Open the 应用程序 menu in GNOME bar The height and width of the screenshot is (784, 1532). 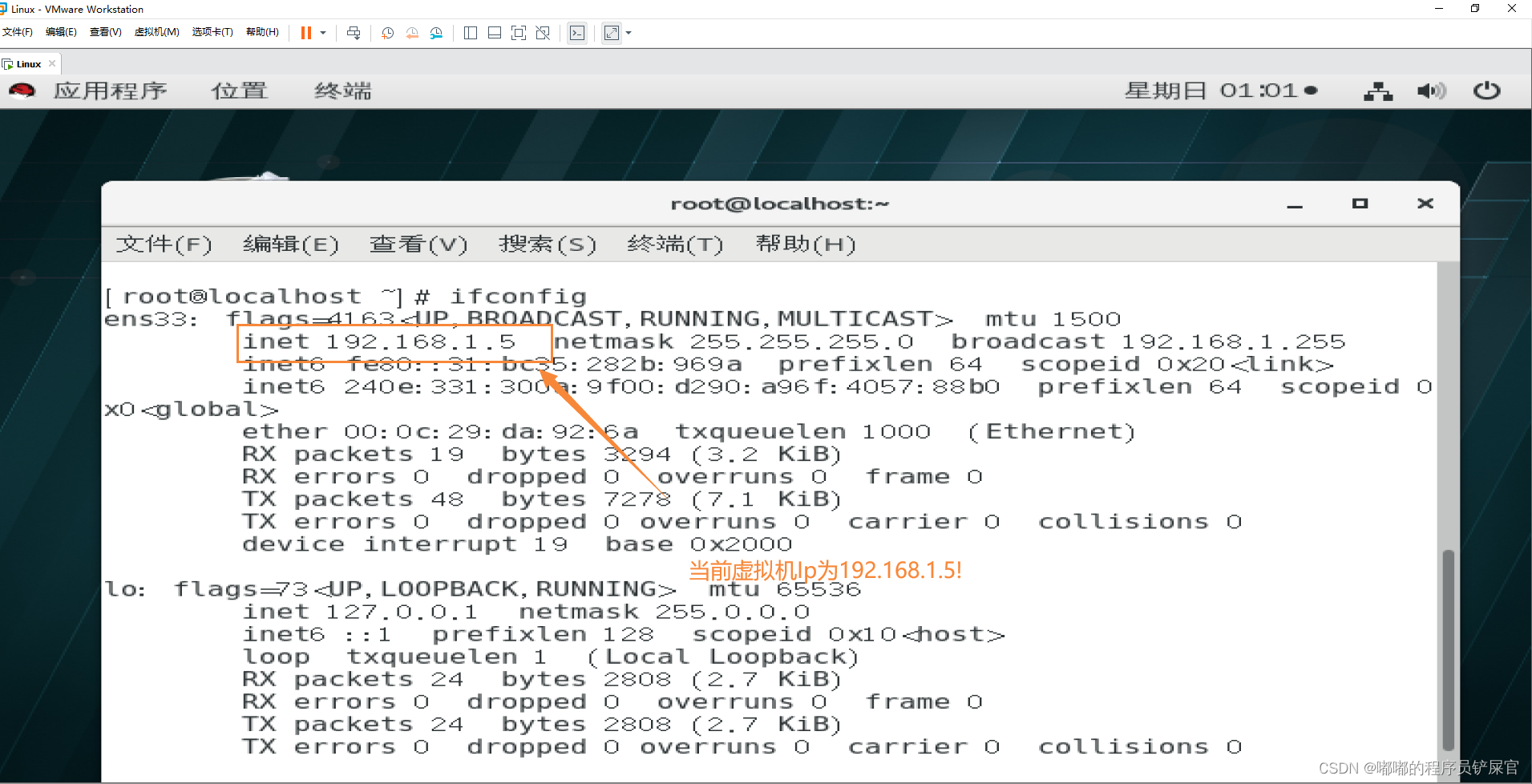pyautogui.click(x=111, y=91)
